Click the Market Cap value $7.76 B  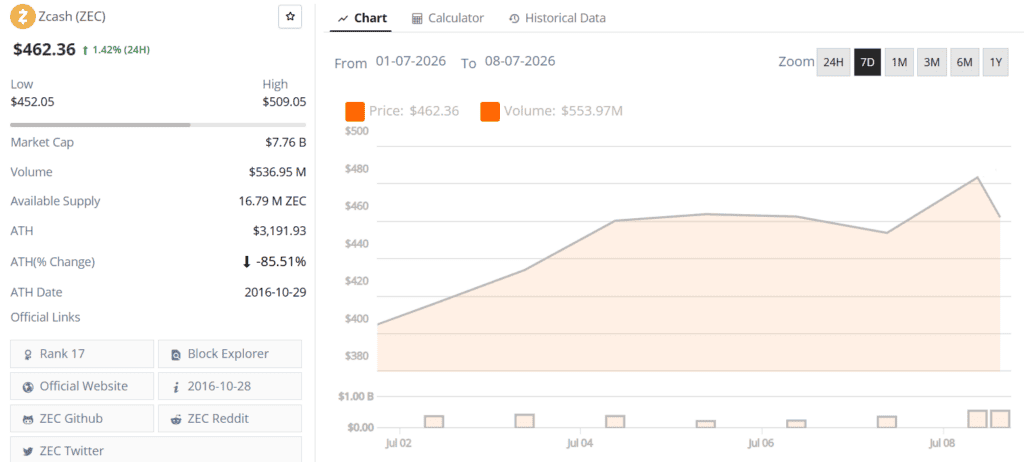tap(283, 142)
